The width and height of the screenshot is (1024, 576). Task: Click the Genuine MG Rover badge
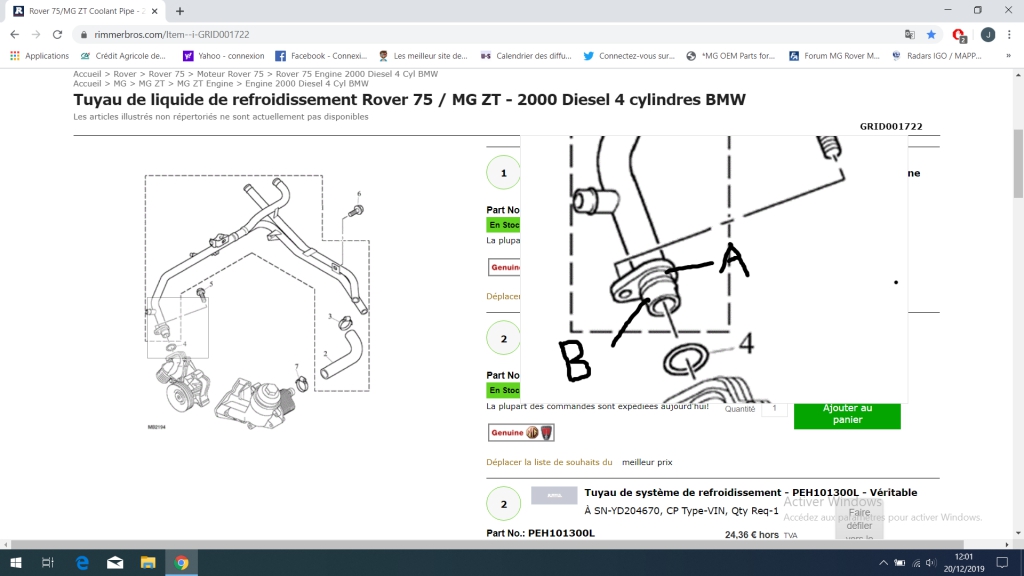point(521,432)
